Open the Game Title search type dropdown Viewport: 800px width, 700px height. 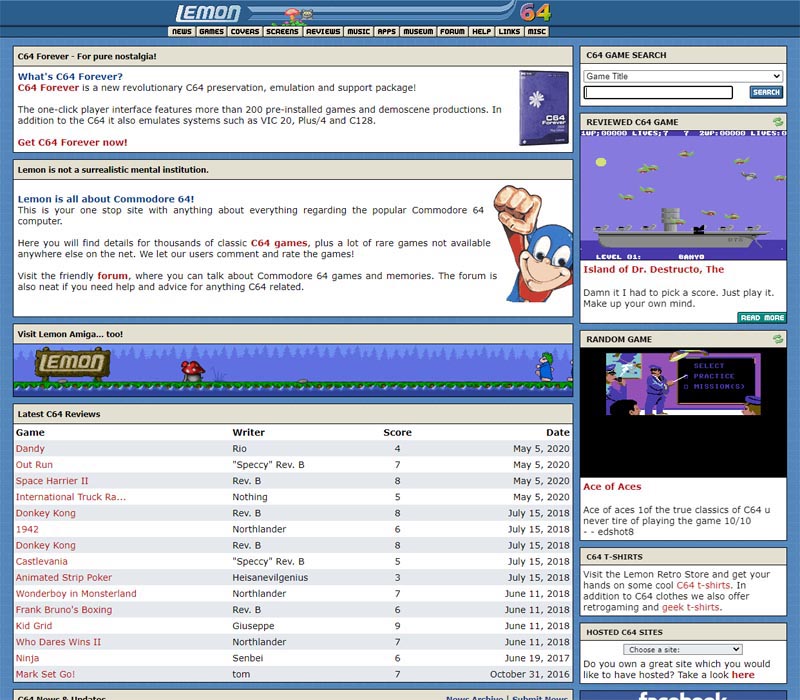click(683, 76)
